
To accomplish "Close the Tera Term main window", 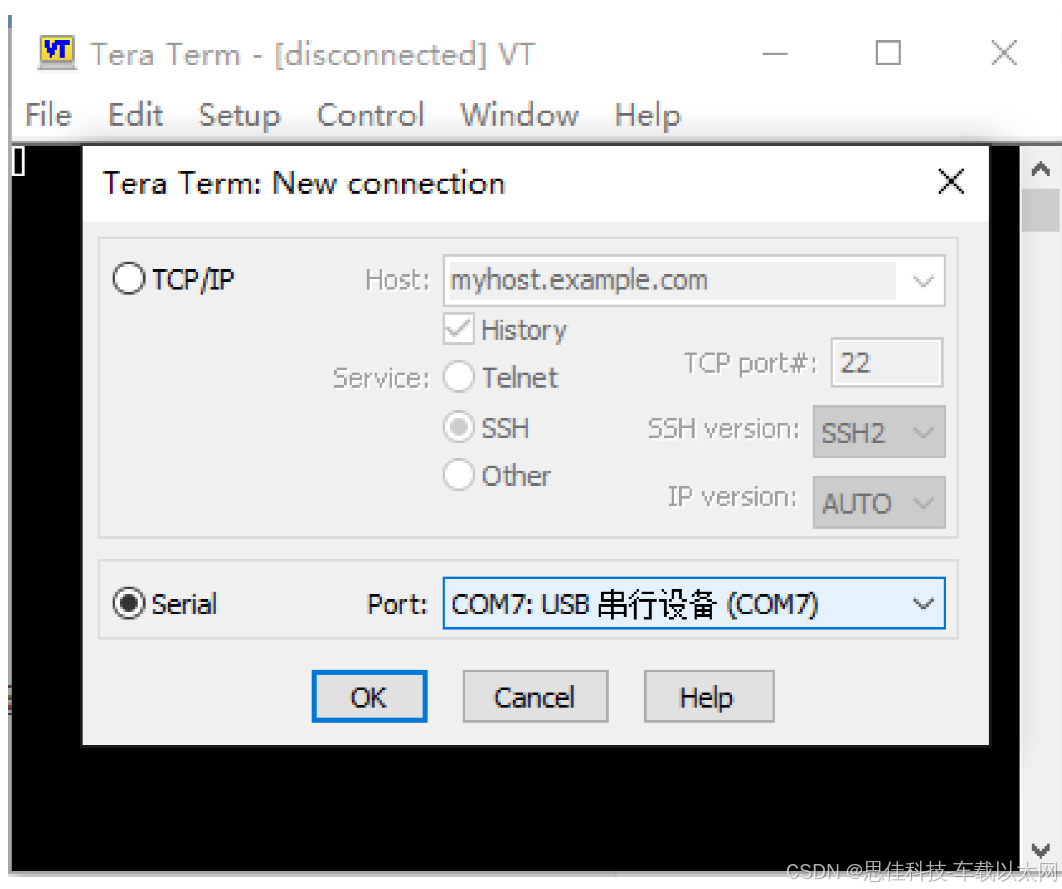I will pyautogui.click(x=1004, y=53).
